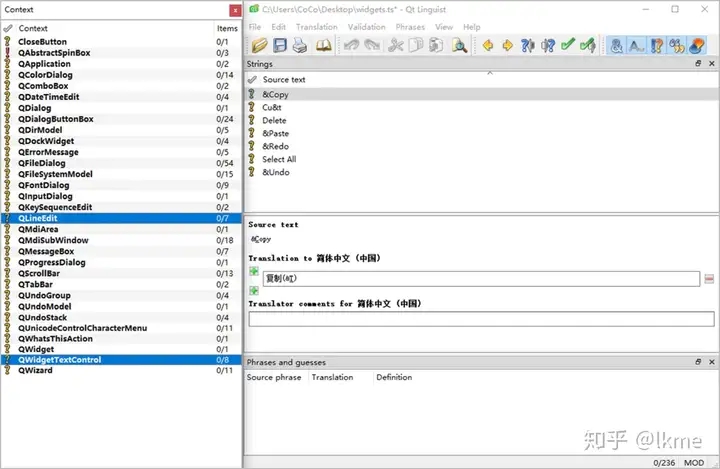Image resolution: width=720 pixels, height=469 pixels.
Task: Open the Validation menu
Action: [x=367, y=27]
